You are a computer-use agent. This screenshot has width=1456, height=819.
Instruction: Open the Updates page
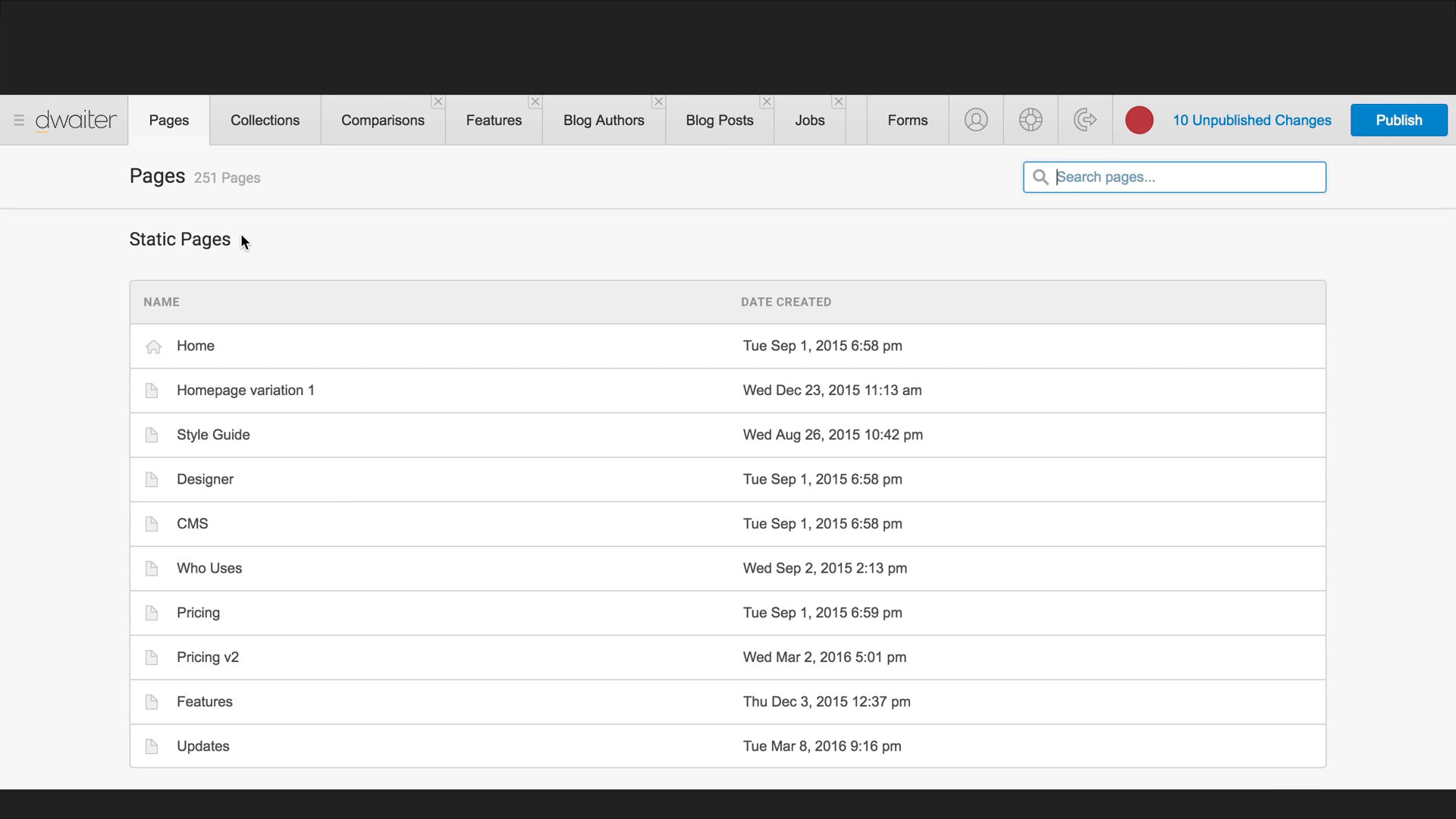click(728, 746)
